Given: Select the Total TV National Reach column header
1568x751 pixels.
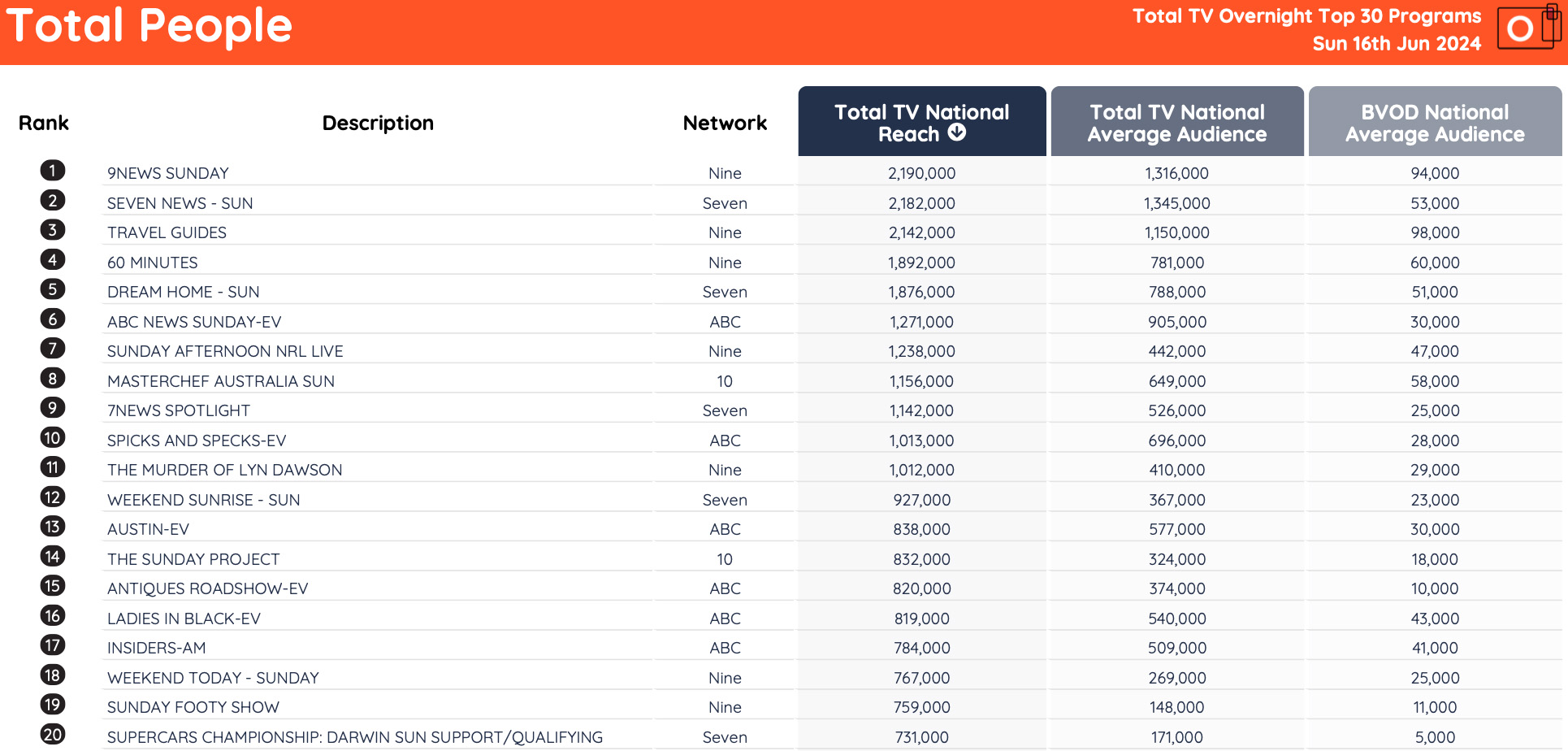Looking at the screenshot, I should [922, 122].
